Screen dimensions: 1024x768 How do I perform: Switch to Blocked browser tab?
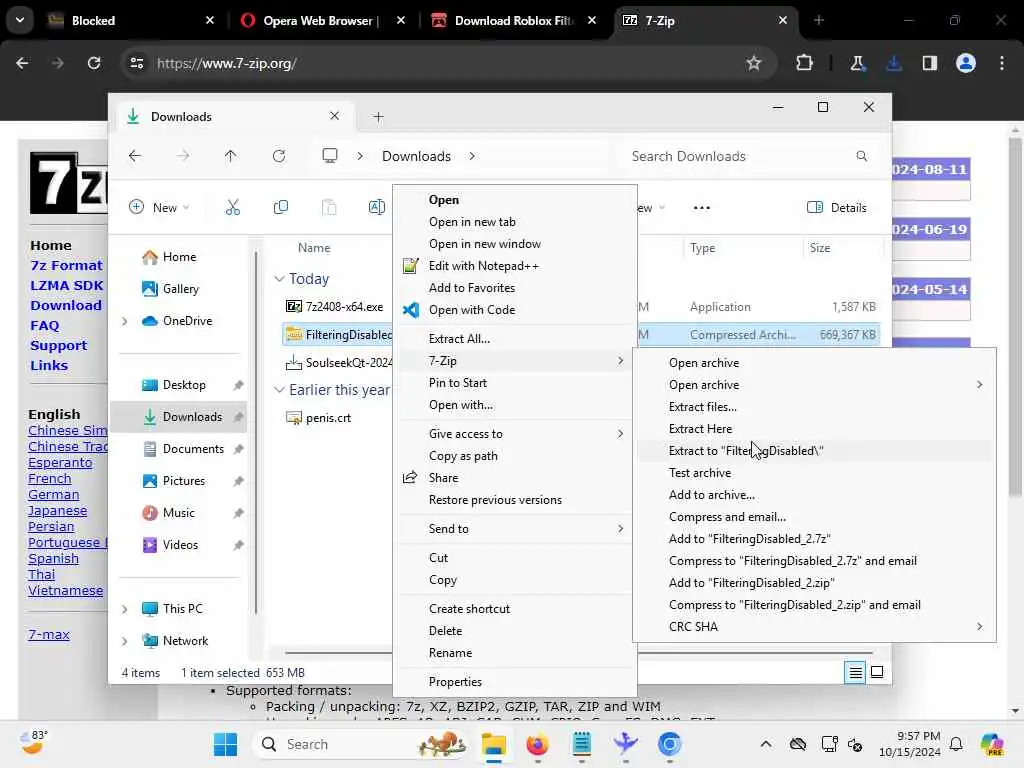pos(131,21)
